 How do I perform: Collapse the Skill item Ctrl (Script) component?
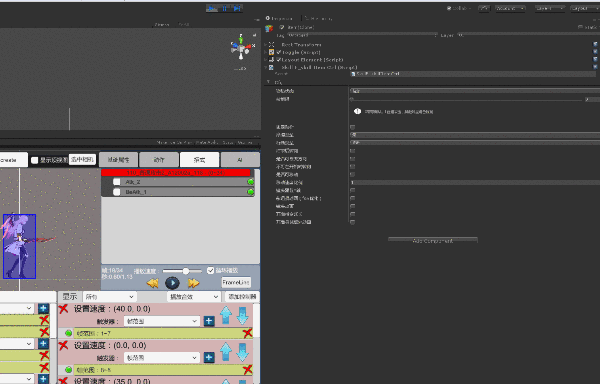click(x=266, y=67)
